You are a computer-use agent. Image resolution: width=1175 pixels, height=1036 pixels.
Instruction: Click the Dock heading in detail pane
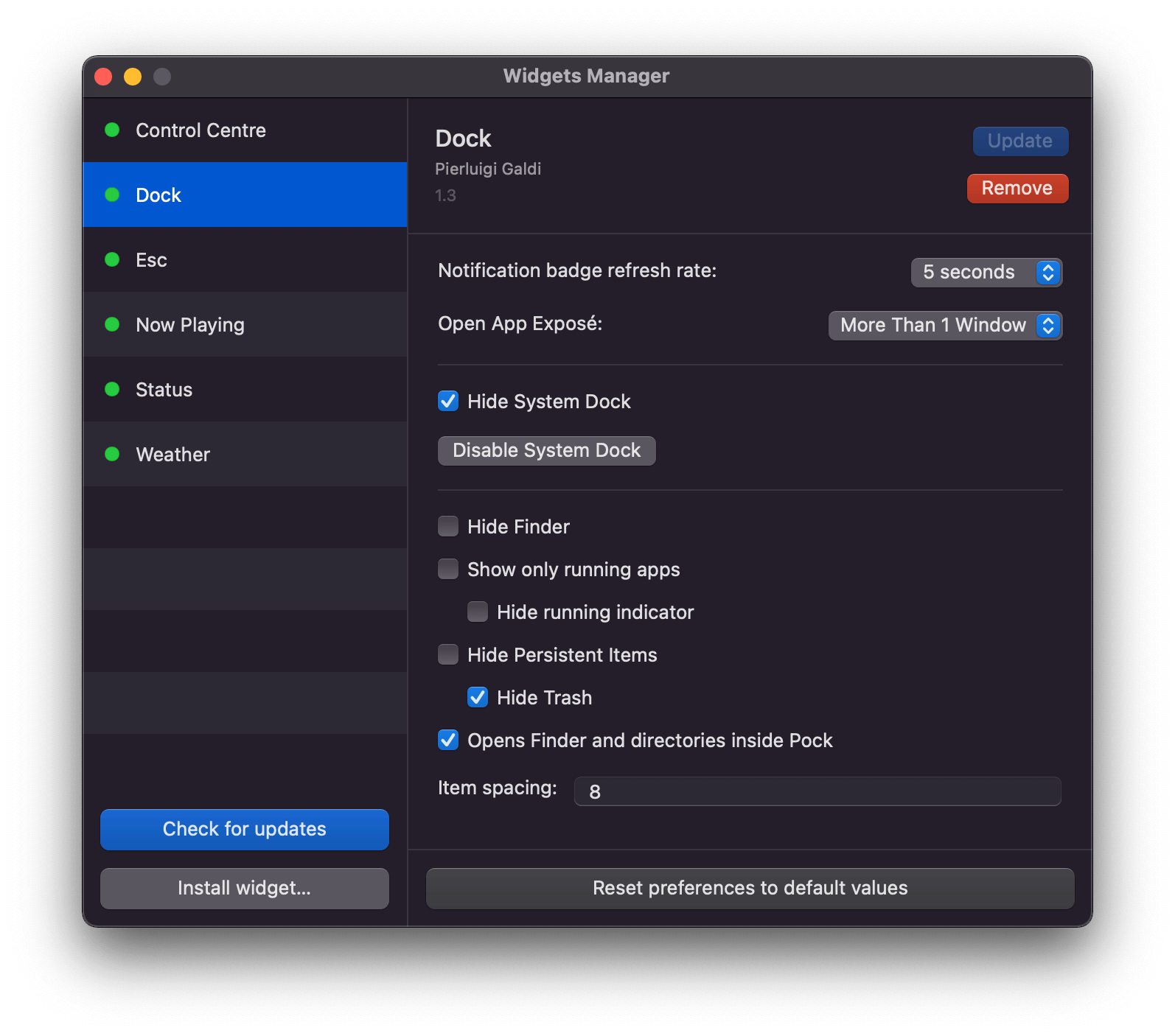463,138
